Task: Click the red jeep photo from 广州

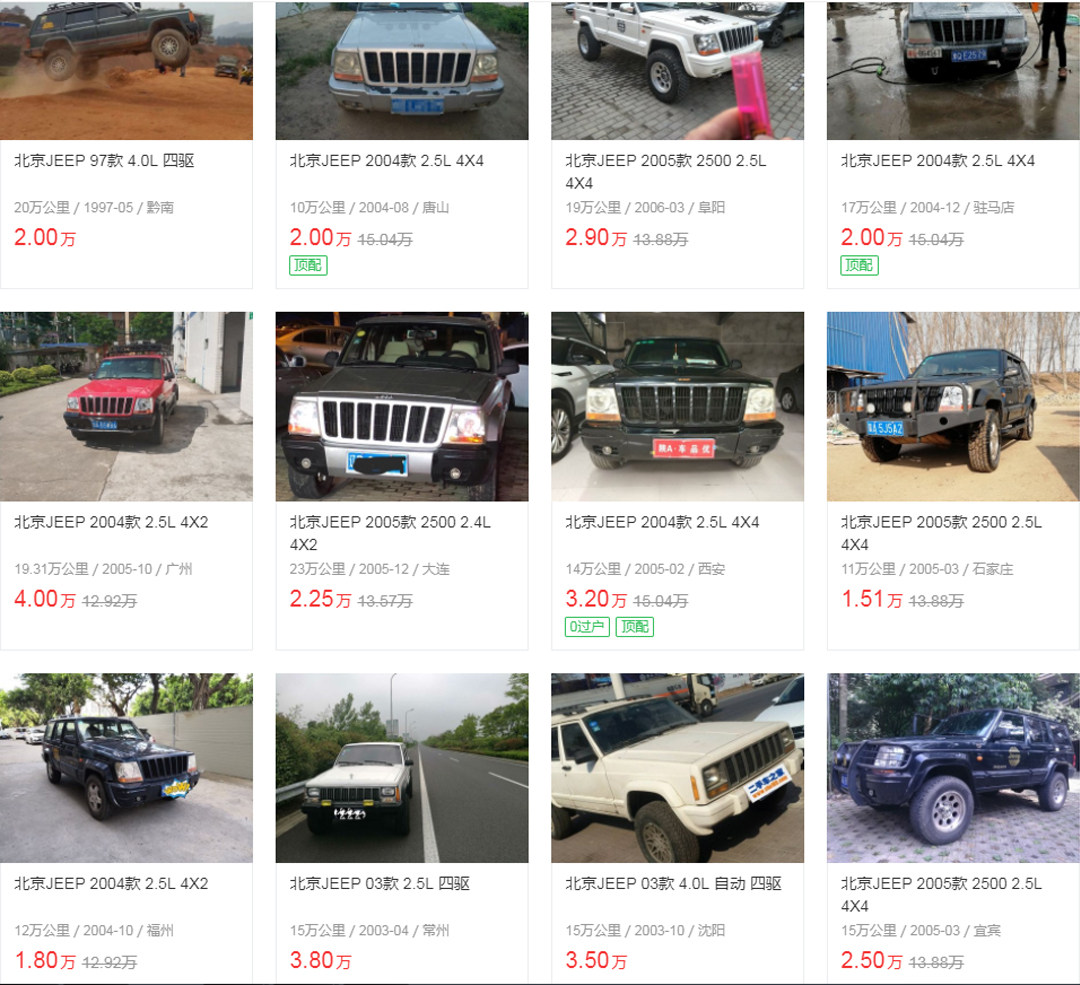Action: [x=126, y=406]
